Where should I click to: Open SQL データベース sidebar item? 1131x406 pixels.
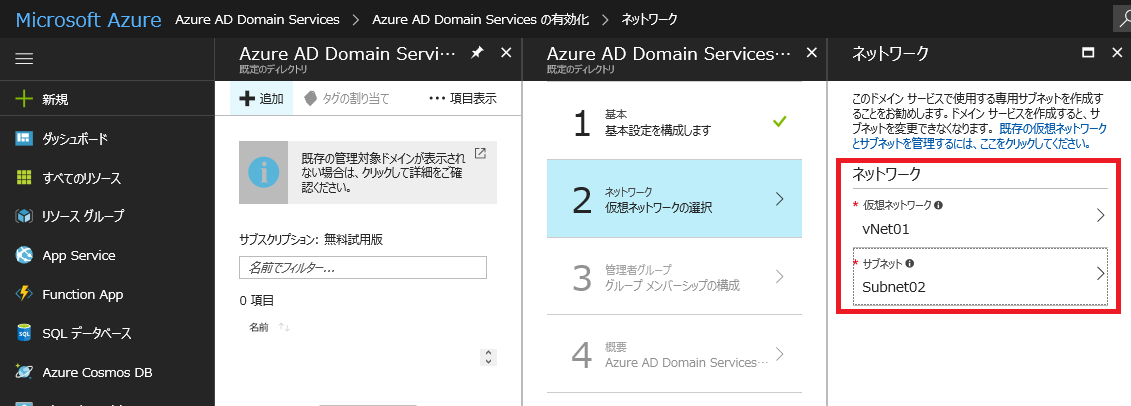[107, 333]
